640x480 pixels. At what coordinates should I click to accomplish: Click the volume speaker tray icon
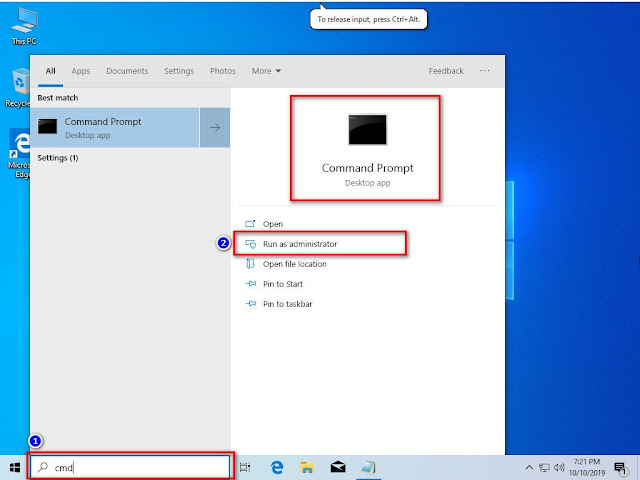click(x=559, y=467)
